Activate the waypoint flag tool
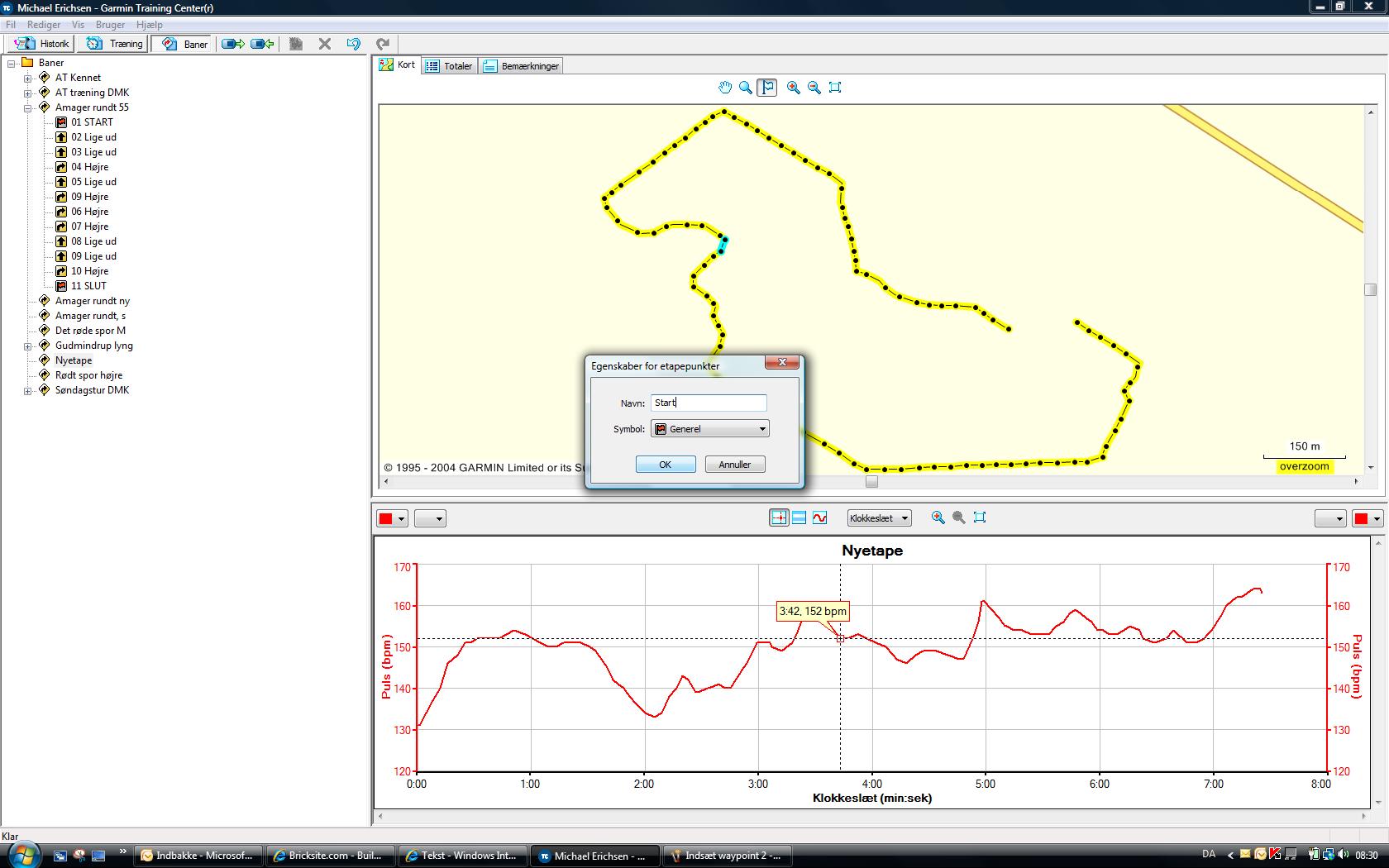 767,88
